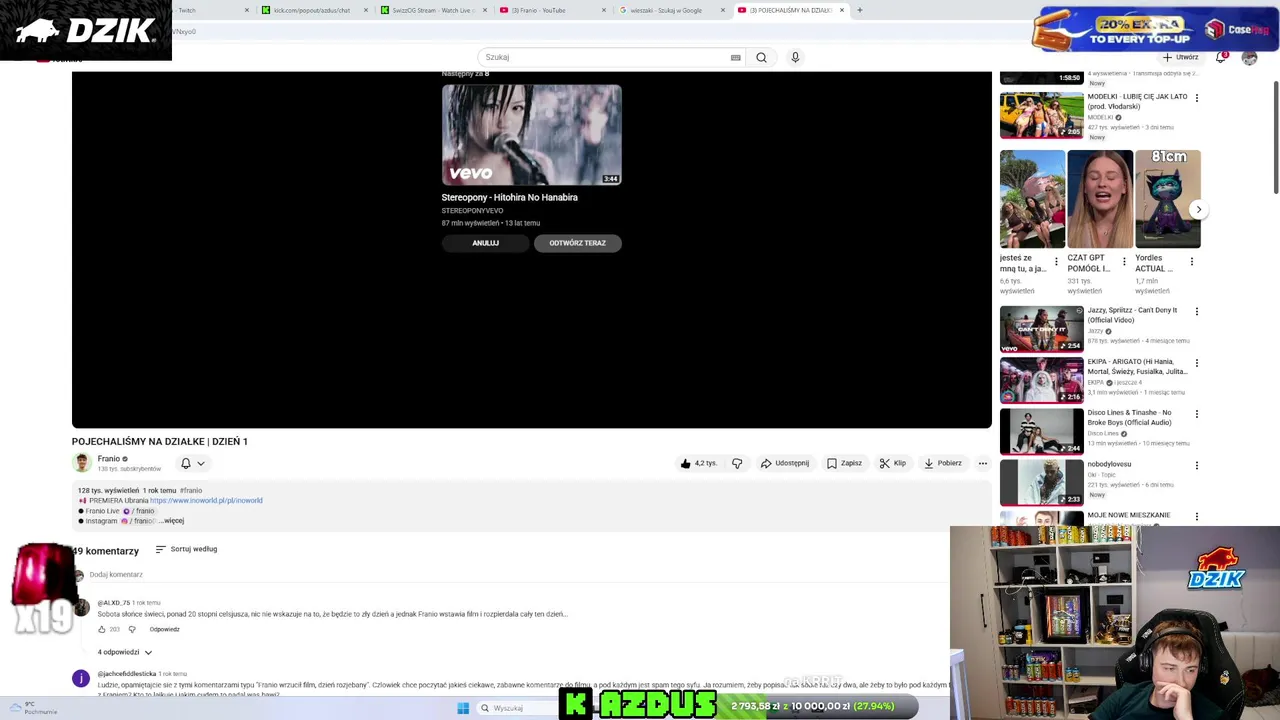Start voice search with the microphone icon
1280x720 pixels.
(795, 57)
